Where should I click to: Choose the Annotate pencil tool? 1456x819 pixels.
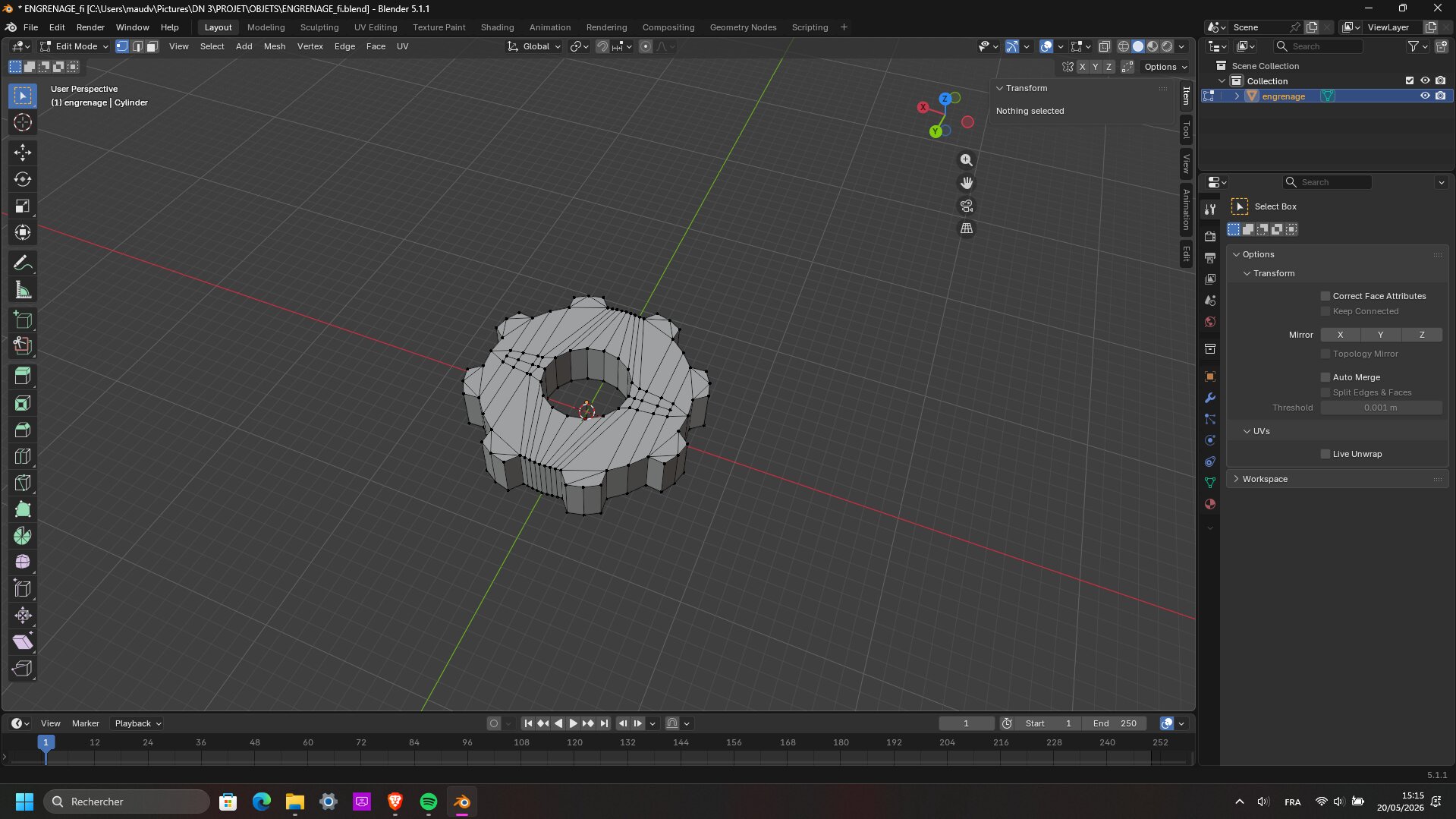23,263
